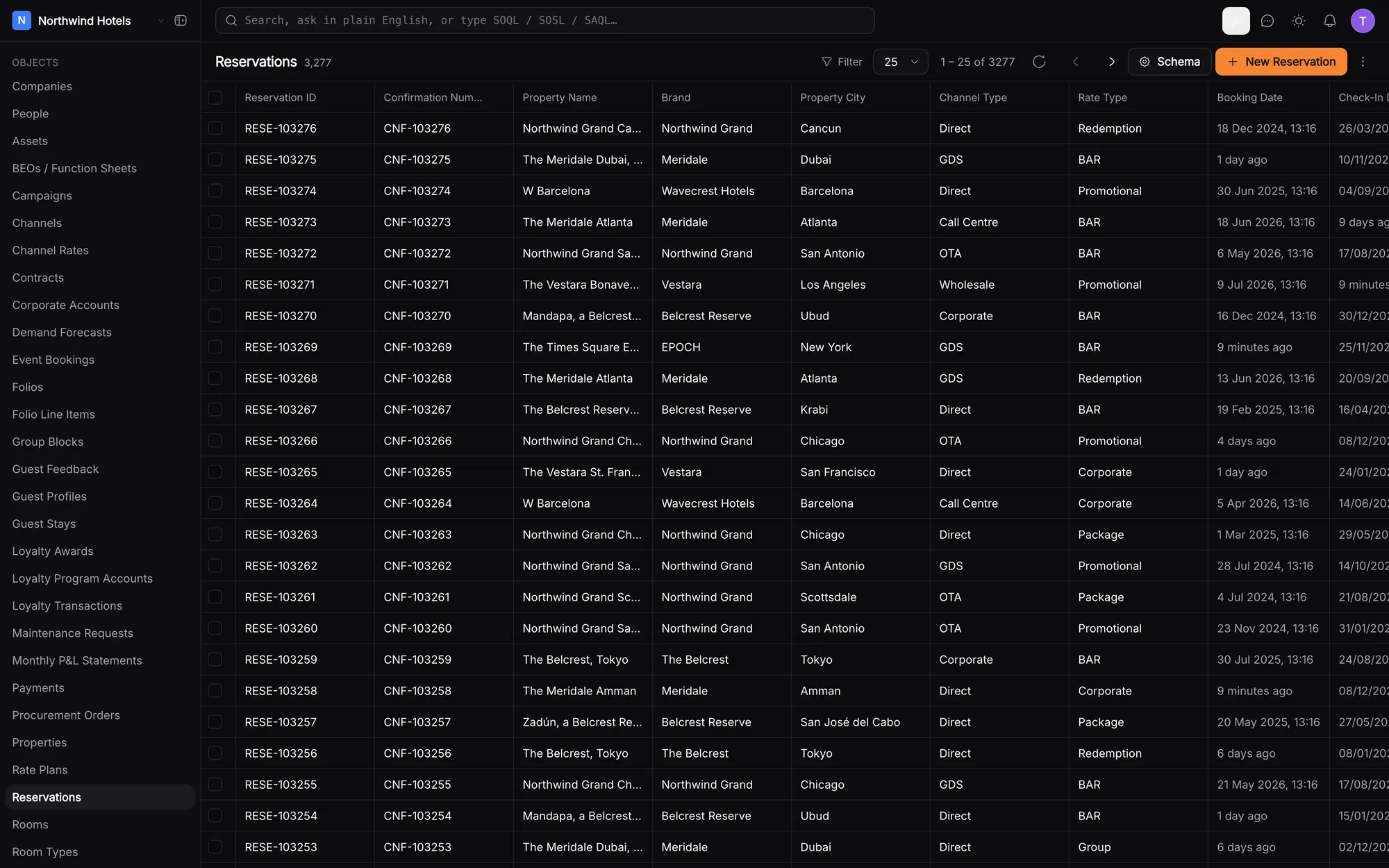This screenshot has width=1389, height=868.
Task: Check the RESE-103276 row checkbox
Action: coord(215,128)
